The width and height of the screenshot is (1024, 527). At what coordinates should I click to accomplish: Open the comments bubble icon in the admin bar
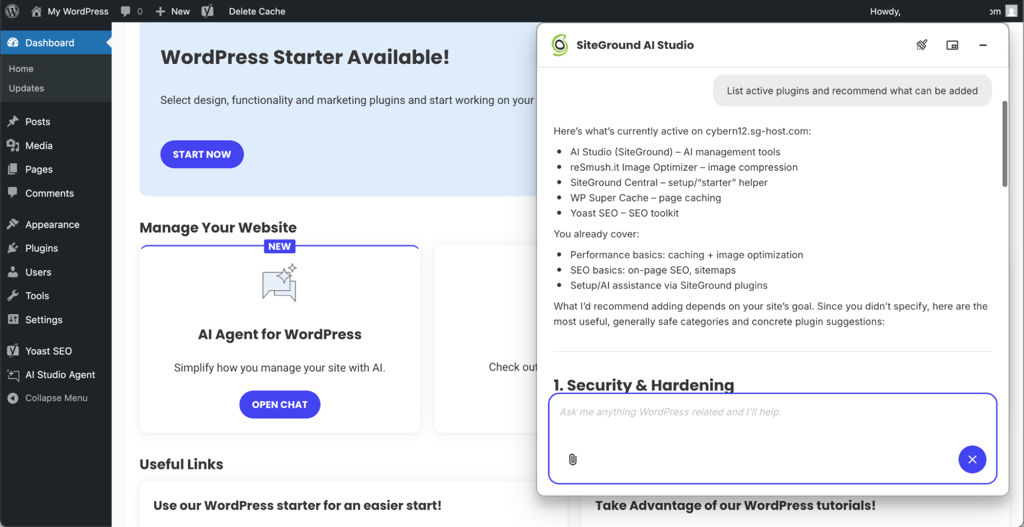[125, 12]
